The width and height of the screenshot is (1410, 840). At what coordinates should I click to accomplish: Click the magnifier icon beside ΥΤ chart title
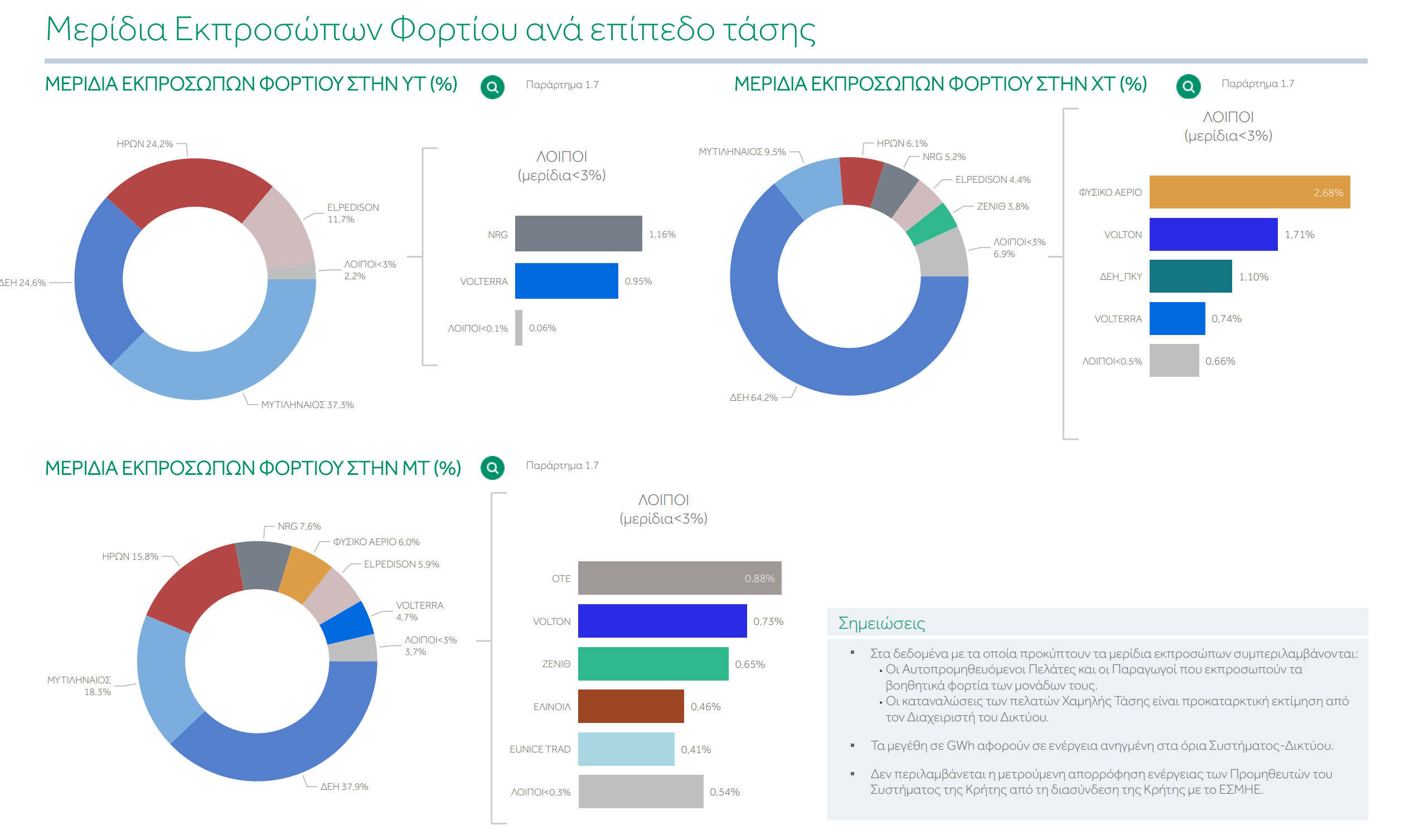click(x=492, y=87)
